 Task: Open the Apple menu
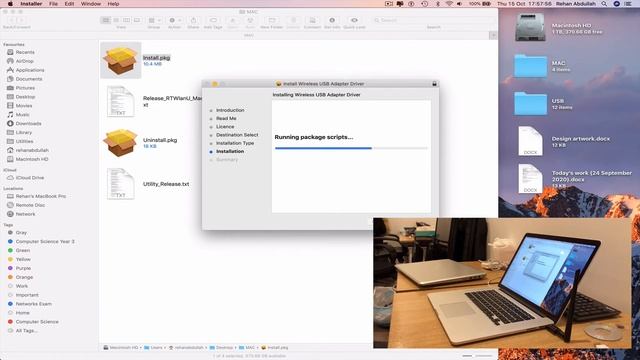(10, 4)
